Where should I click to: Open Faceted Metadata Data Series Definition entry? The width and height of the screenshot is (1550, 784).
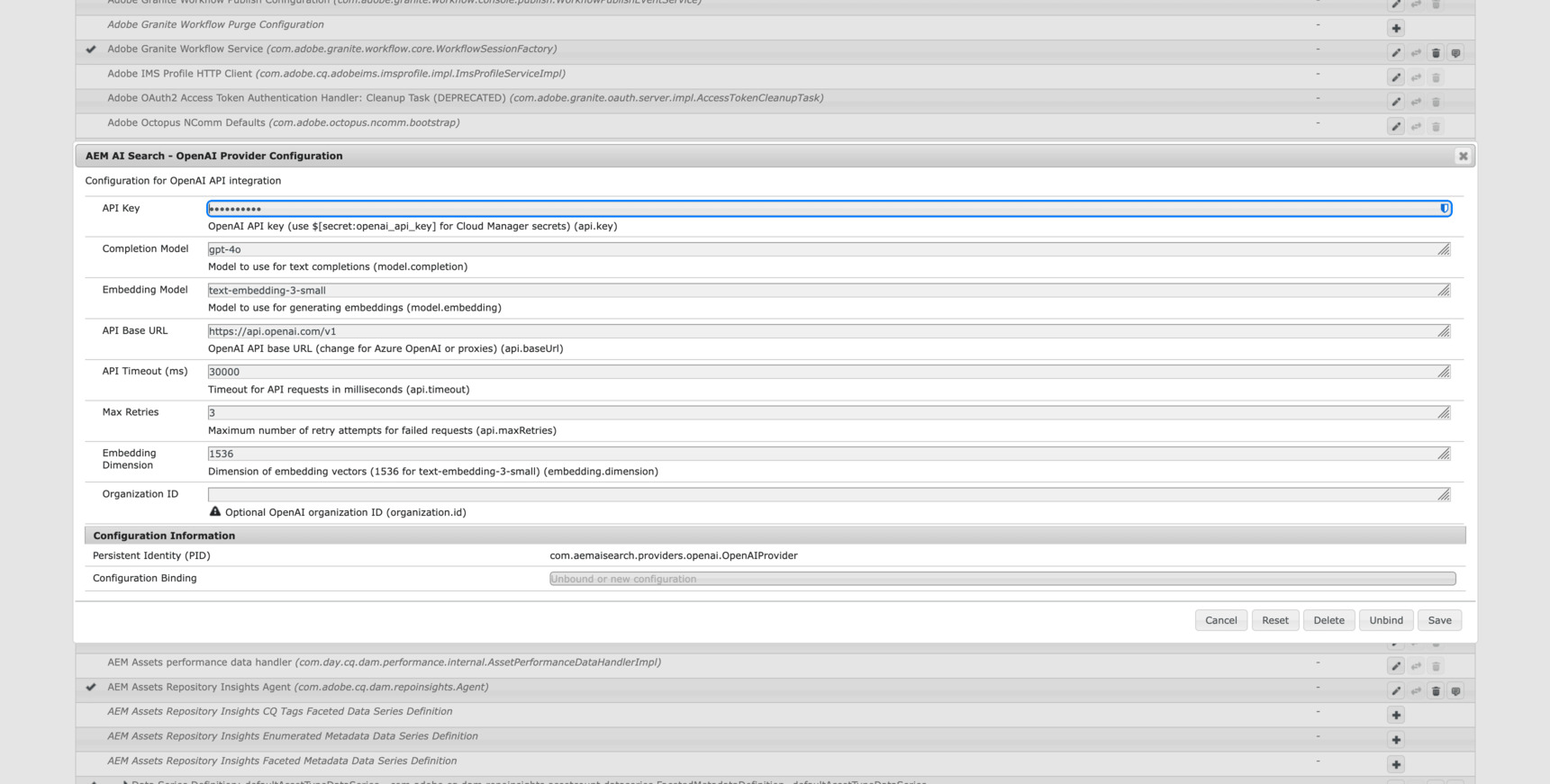[x=282, y=761]
